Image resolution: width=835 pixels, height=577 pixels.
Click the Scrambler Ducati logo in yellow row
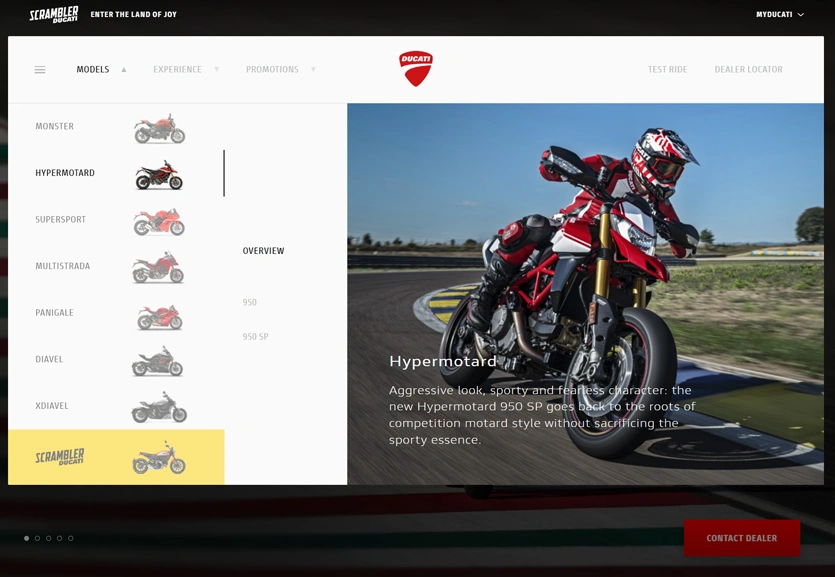click(x=60, y=457)
